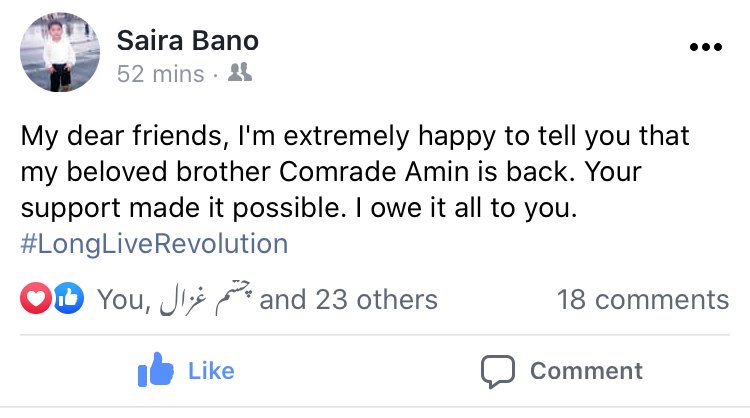View the "and 23 others" reactions list
This screenshot has height=418, width=750.
pyautogui.click(x=348, y=299)
